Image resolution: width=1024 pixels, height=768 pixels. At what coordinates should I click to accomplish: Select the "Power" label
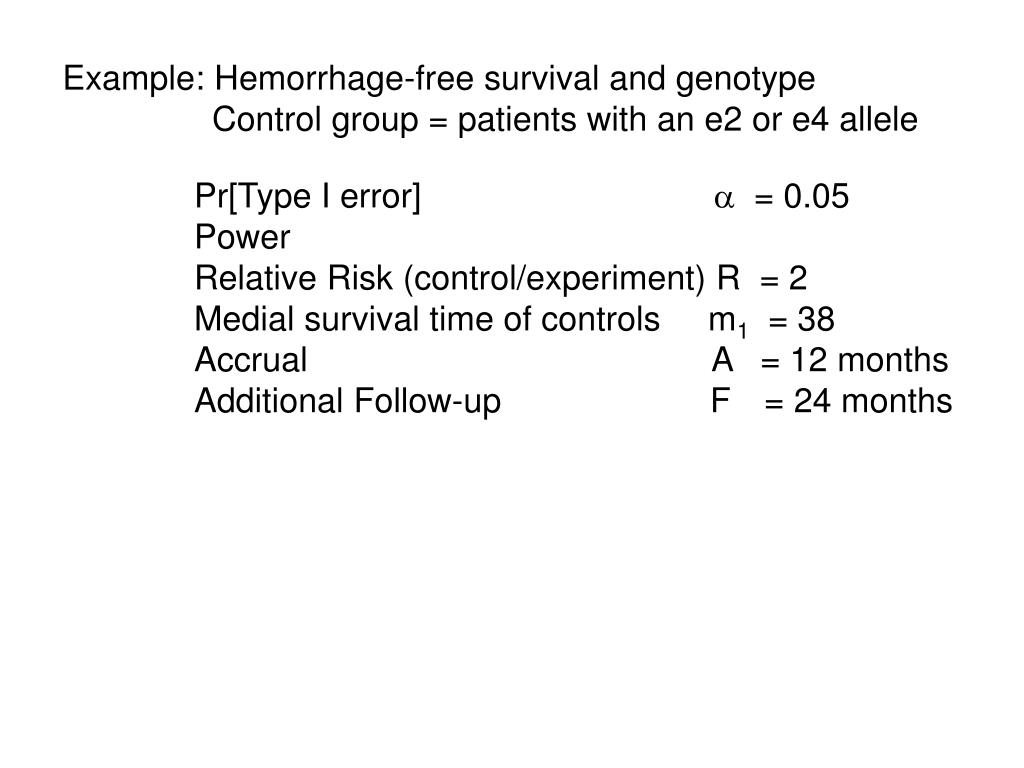[243, 238]
